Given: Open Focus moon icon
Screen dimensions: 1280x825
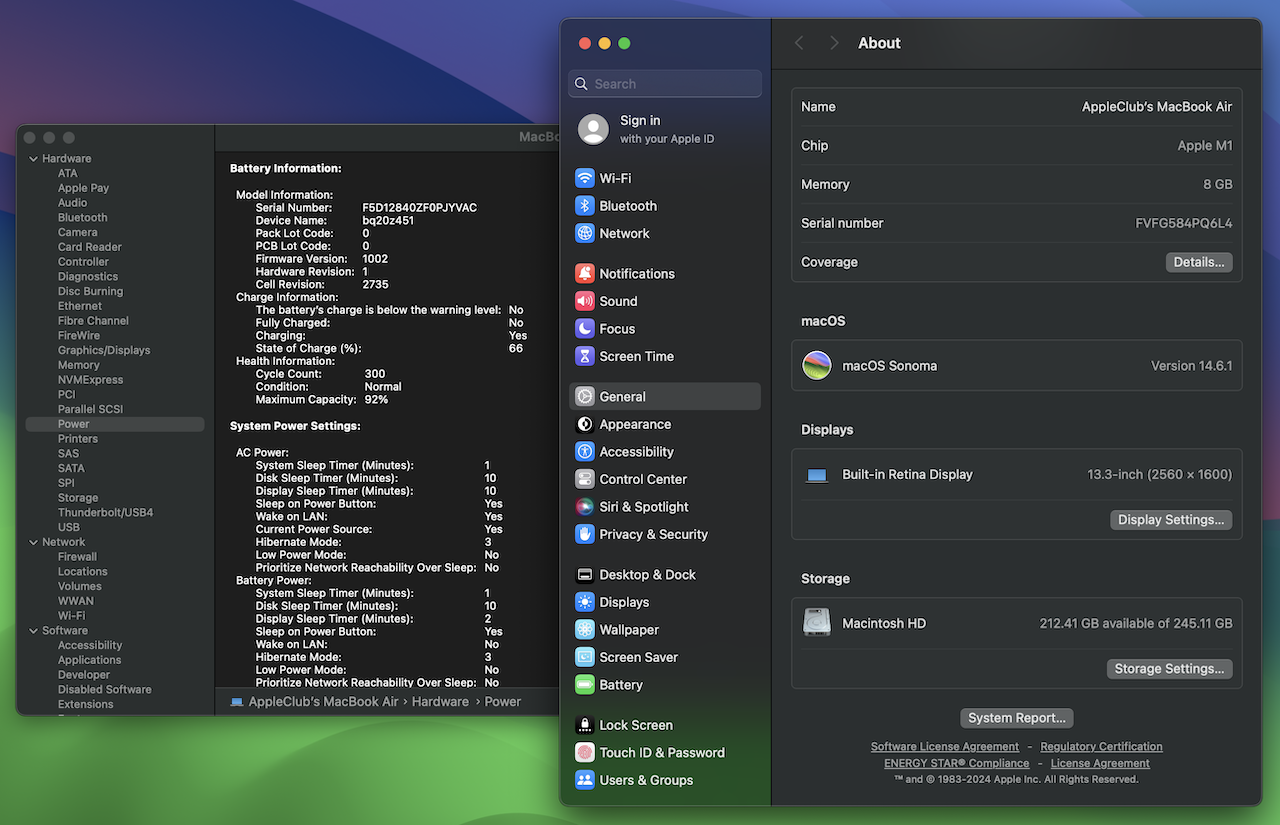Looking at the screenshot, I should (585, 328).
